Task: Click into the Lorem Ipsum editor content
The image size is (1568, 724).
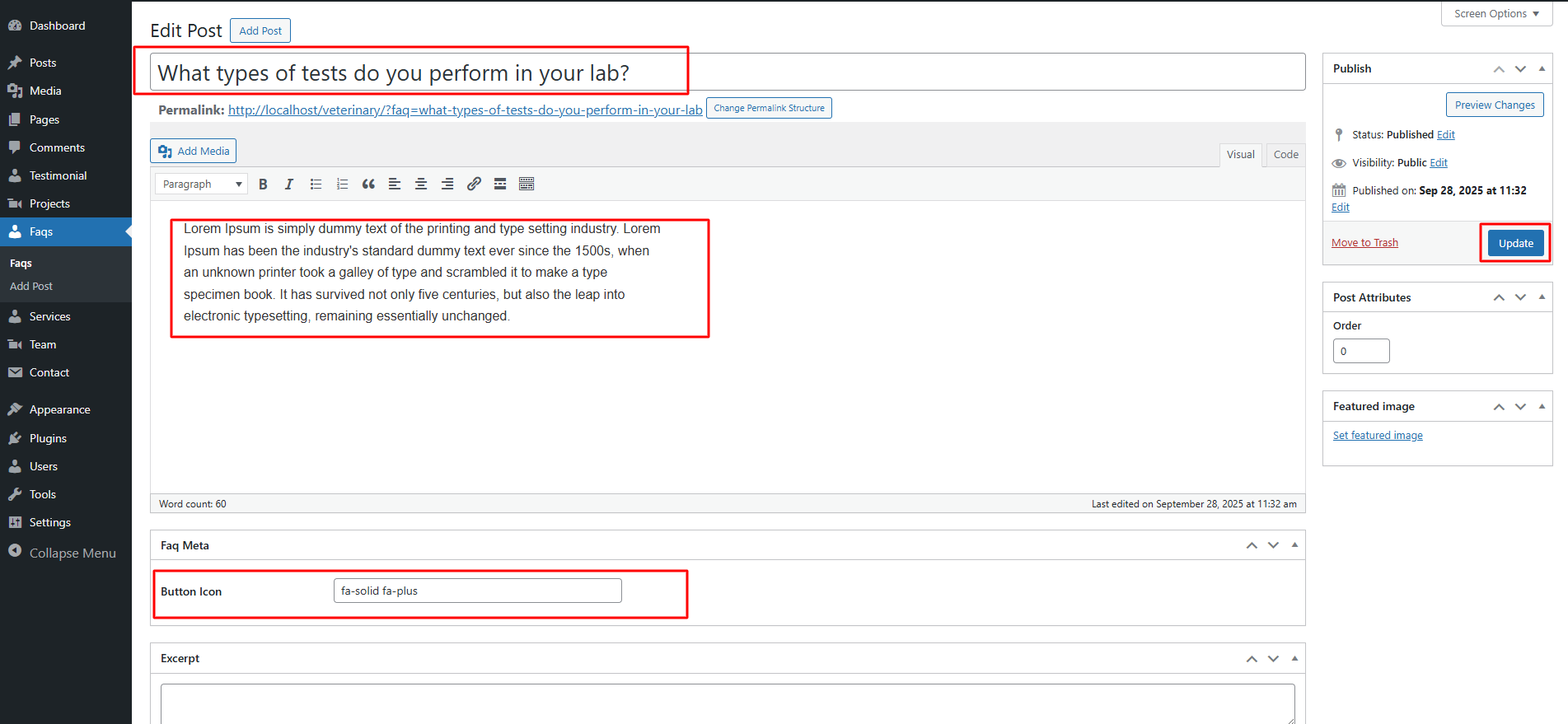Action: pyautogui.click(x=422, y=273)
